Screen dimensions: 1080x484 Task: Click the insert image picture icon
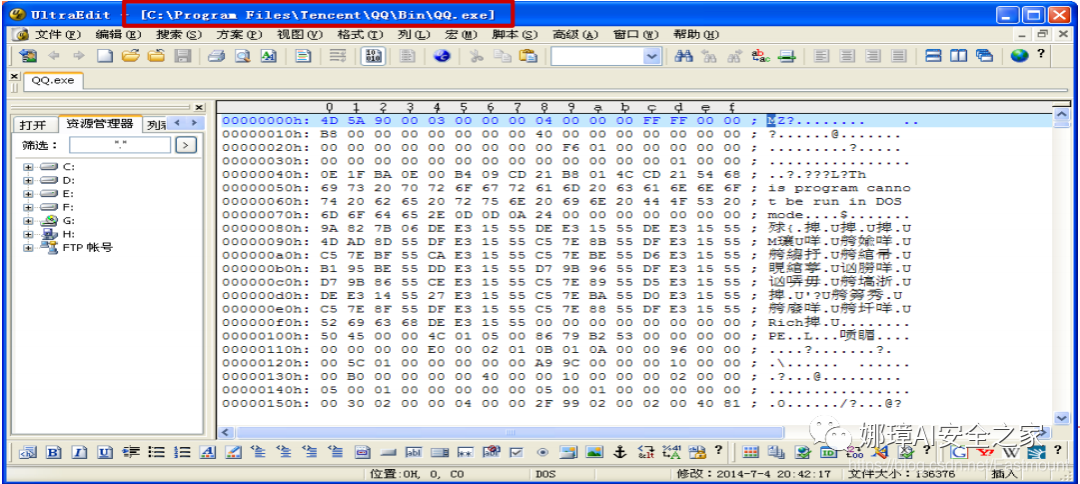point(594,452)
